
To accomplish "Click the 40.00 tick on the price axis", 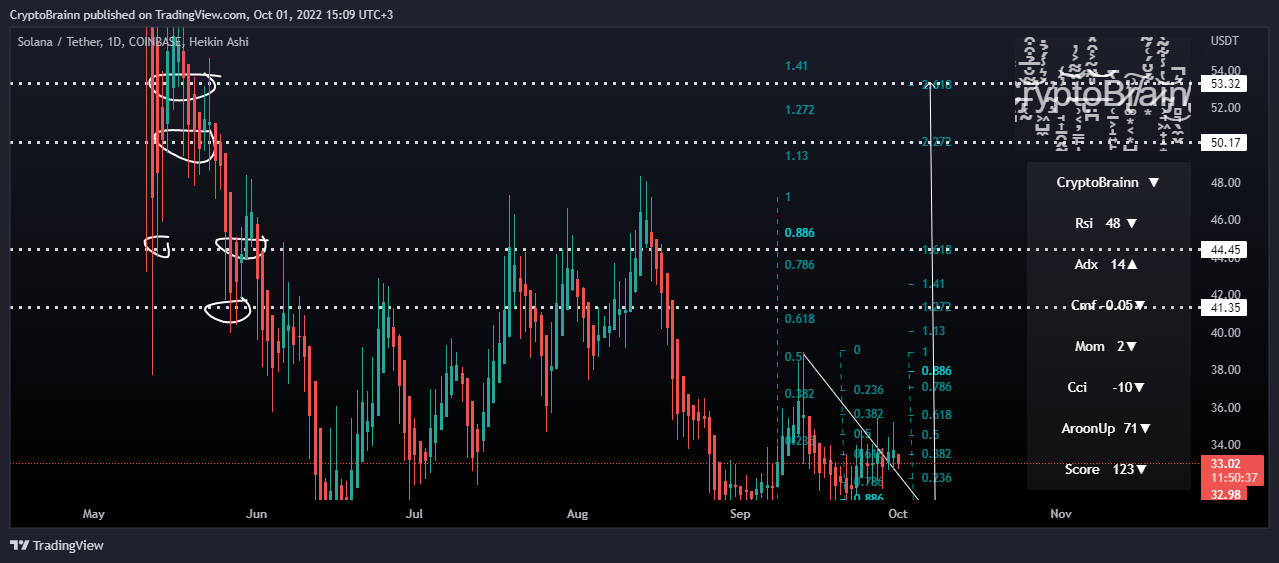I will 1224,333.
